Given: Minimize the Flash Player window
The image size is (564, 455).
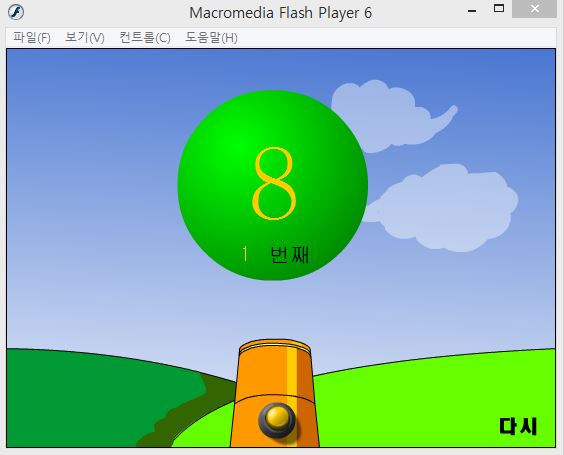Looking at the screenshot, I should (472, 10).
